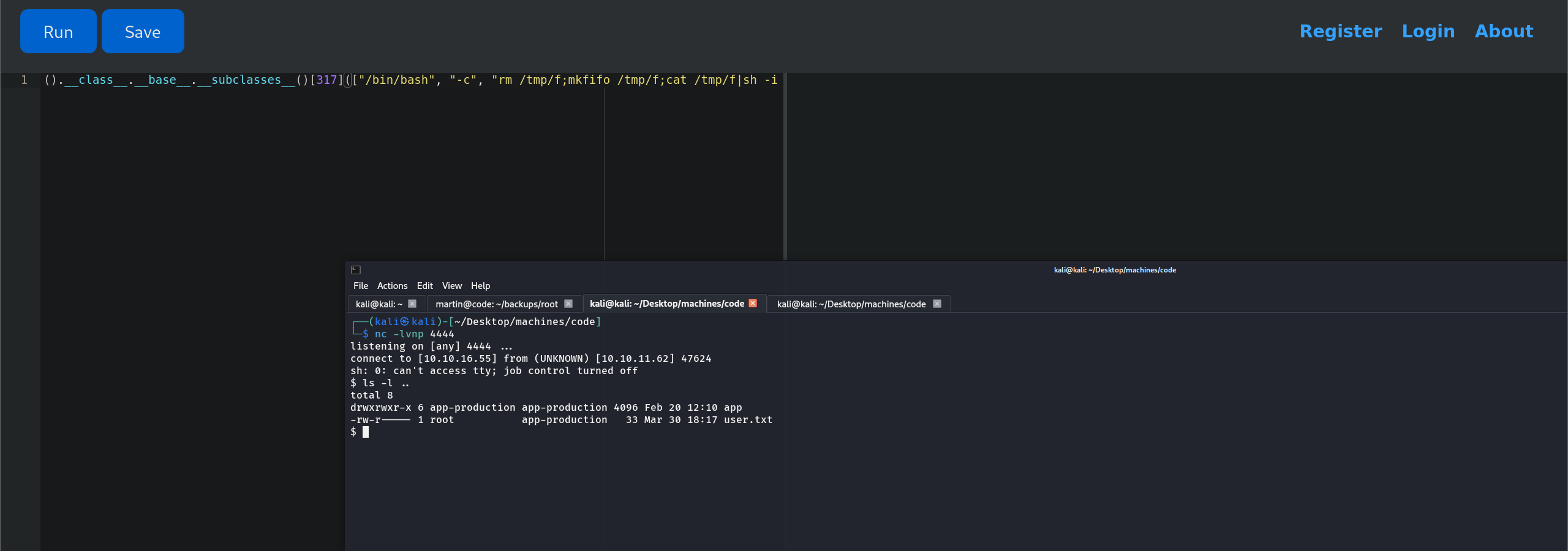
Task: Open the terminal Edit menu
Action: click(425, 286)
